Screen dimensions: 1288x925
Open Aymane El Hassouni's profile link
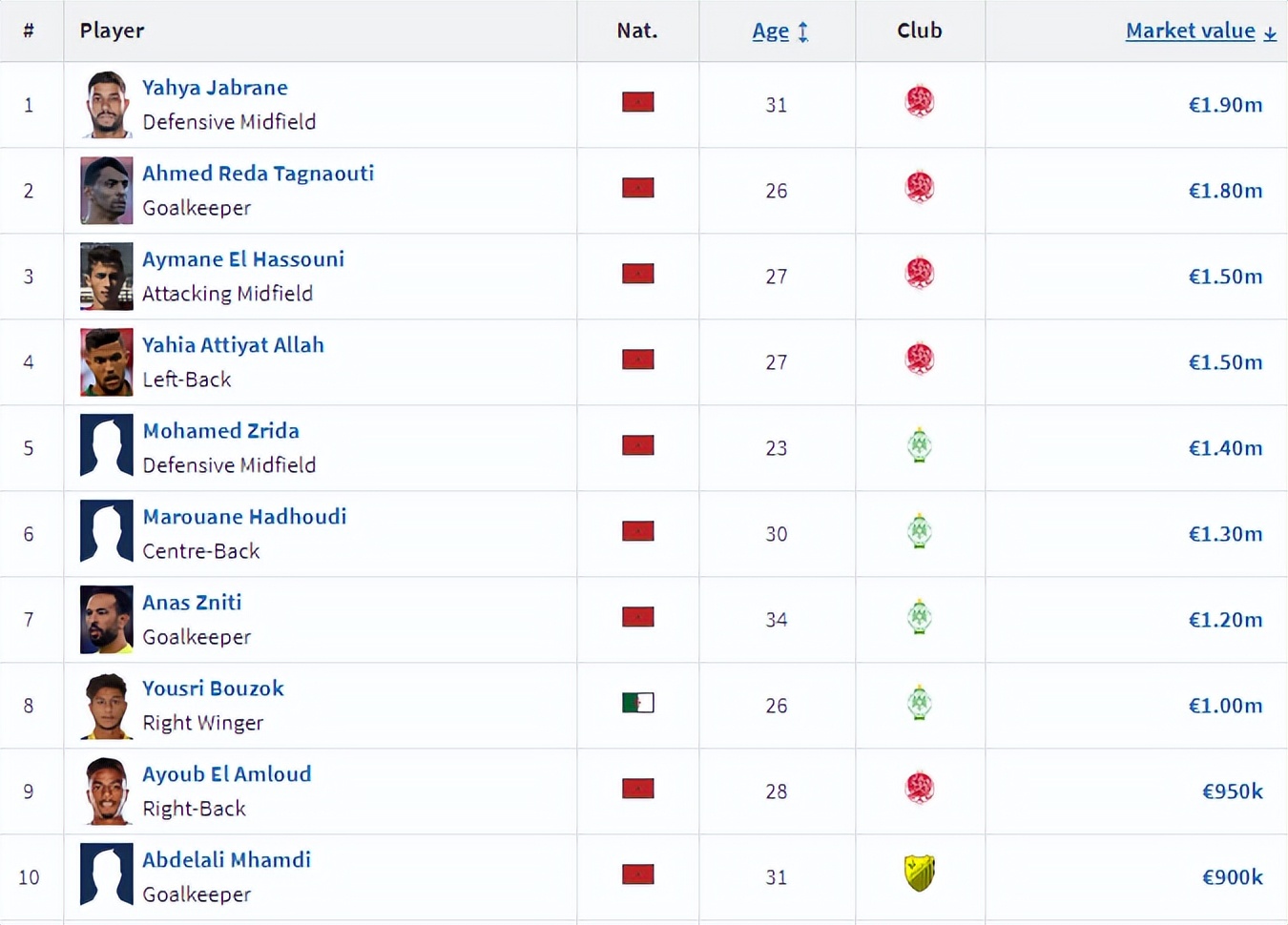[x=243, y=259]
